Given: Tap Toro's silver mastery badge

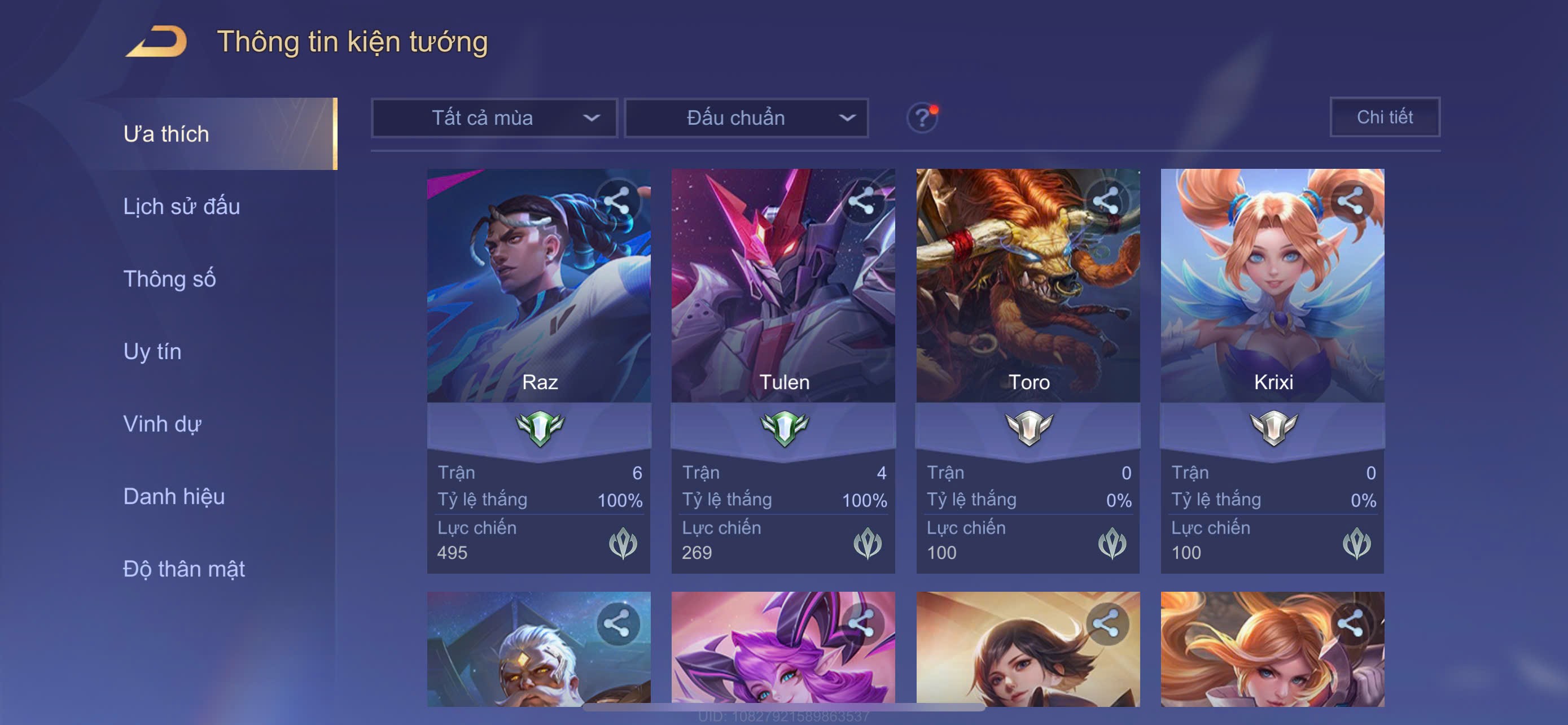Looking at the screenshot, I should (x=1029, y=428).
